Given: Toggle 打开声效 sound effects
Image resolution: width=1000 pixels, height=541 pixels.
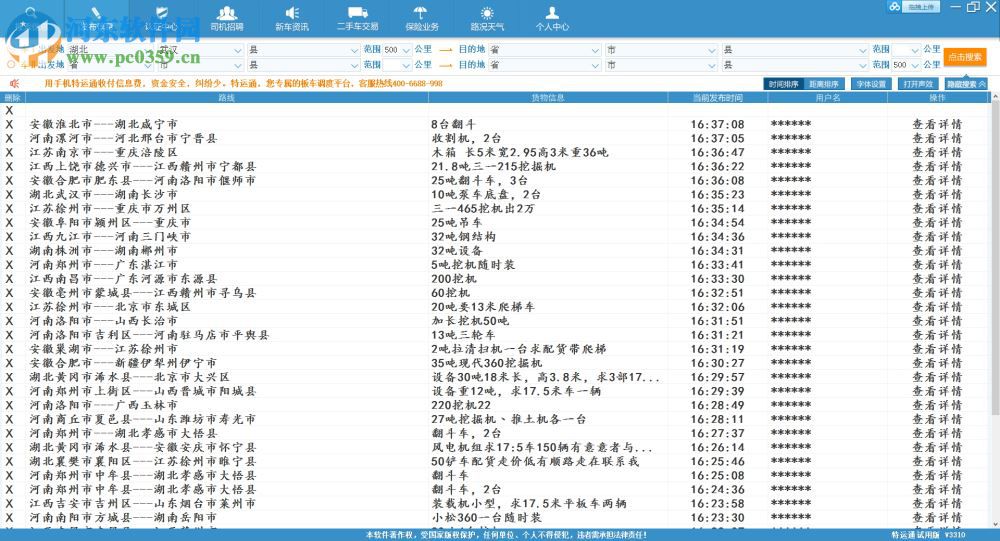Looking at the screenshot, I should (x=918, y=84).
